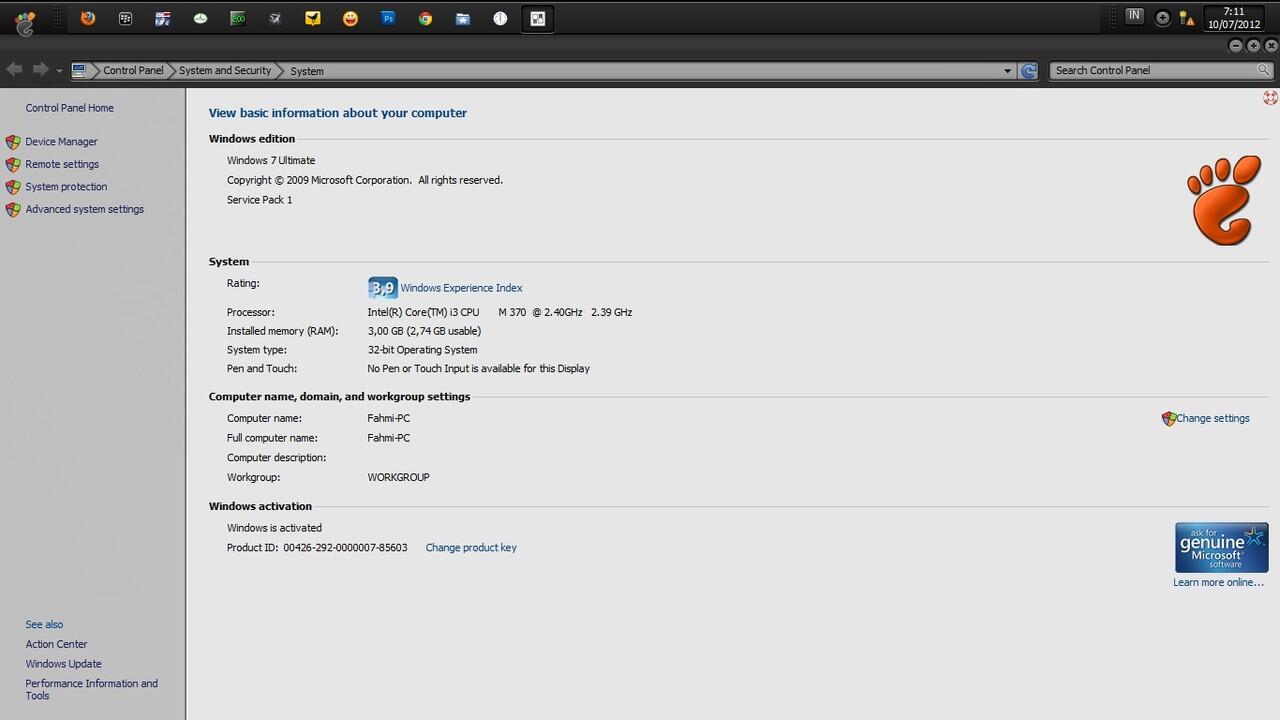Open Remote settings
1280x720 pixels.
(62, 164)
